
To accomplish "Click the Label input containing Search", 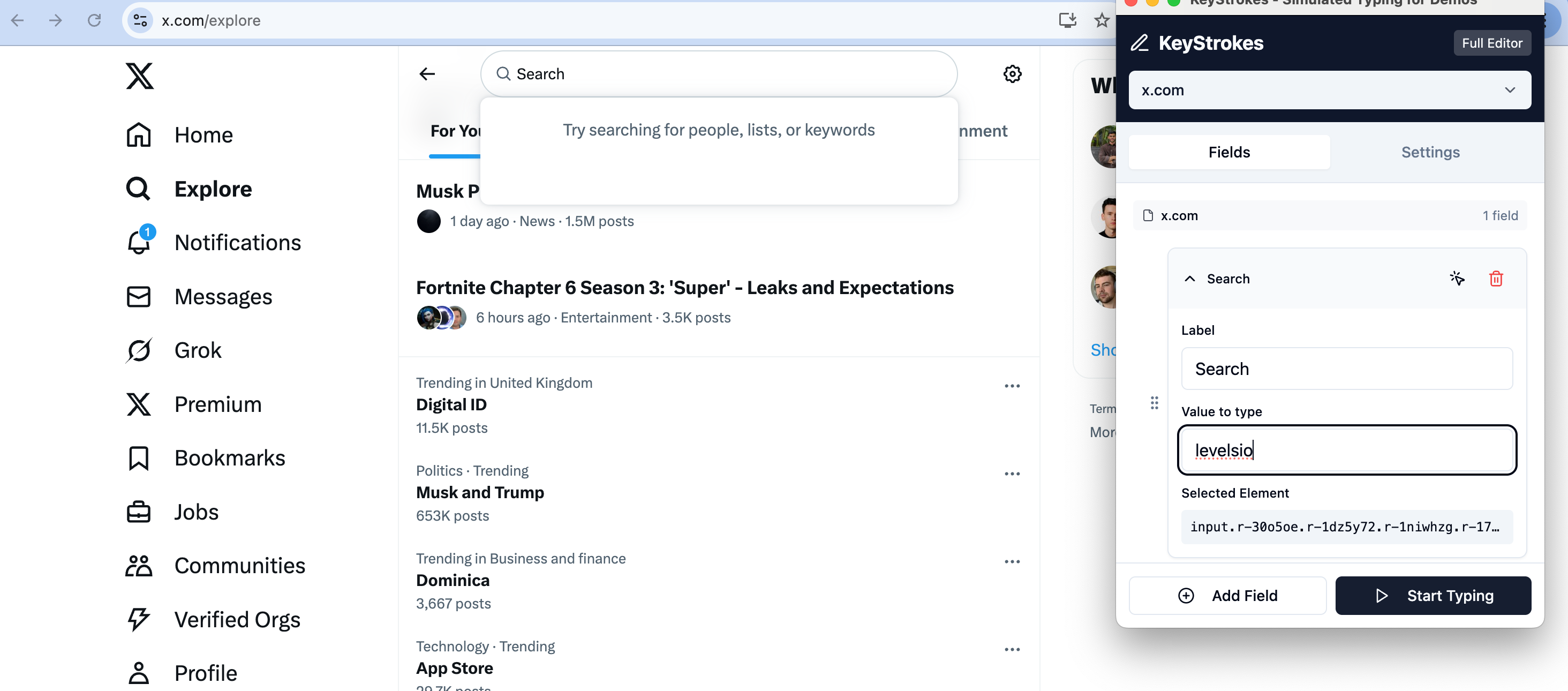I will click(1346, 369).
